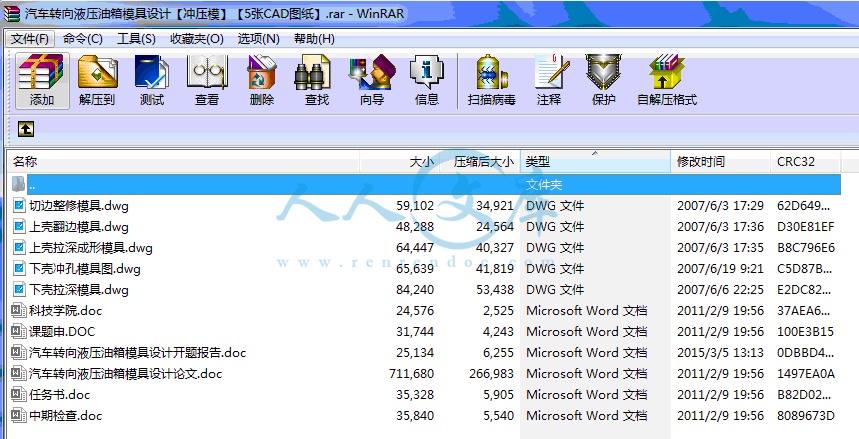Image resolution: width=859 pixels, height=439 pixels.
Task: Select file name 下壳拉深模具.dwg
Action: click(79, 289)
